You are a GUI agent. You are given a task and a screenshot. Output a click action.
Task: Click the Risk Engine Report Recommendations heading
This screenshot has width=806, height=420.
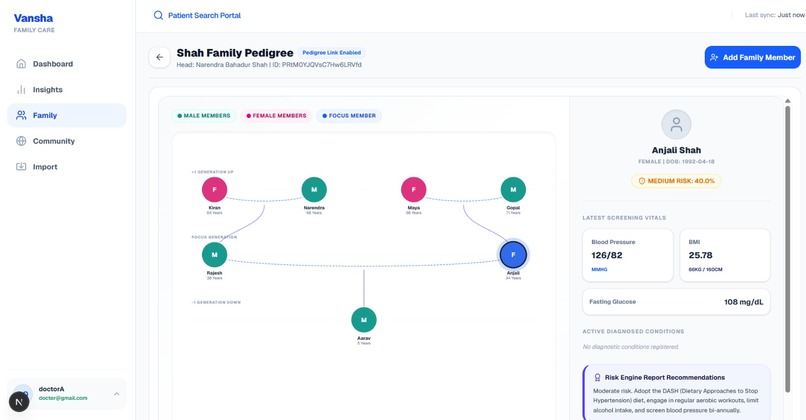(x=665, y=377)
